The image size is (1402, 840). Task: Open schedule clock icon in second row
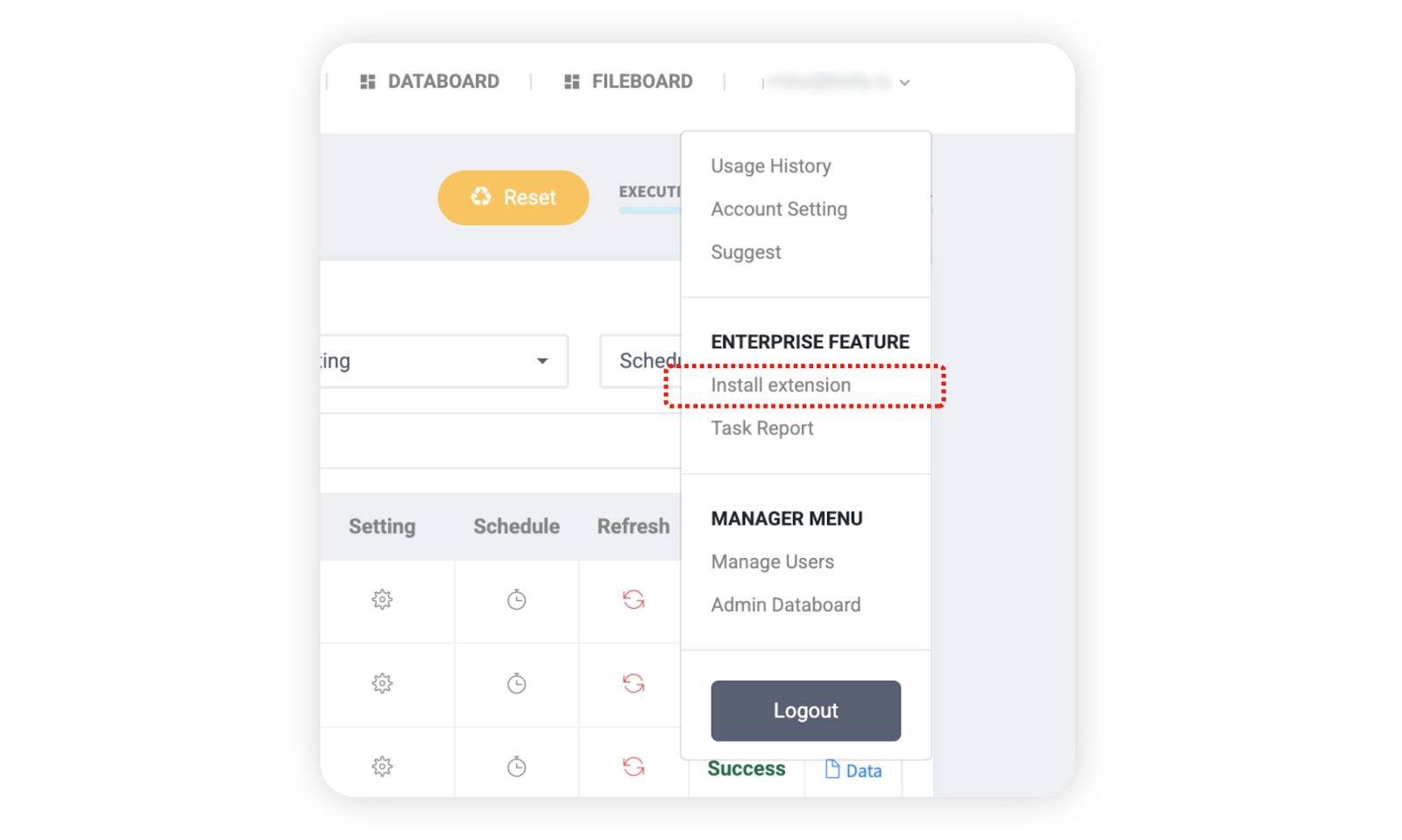point(516,683)
